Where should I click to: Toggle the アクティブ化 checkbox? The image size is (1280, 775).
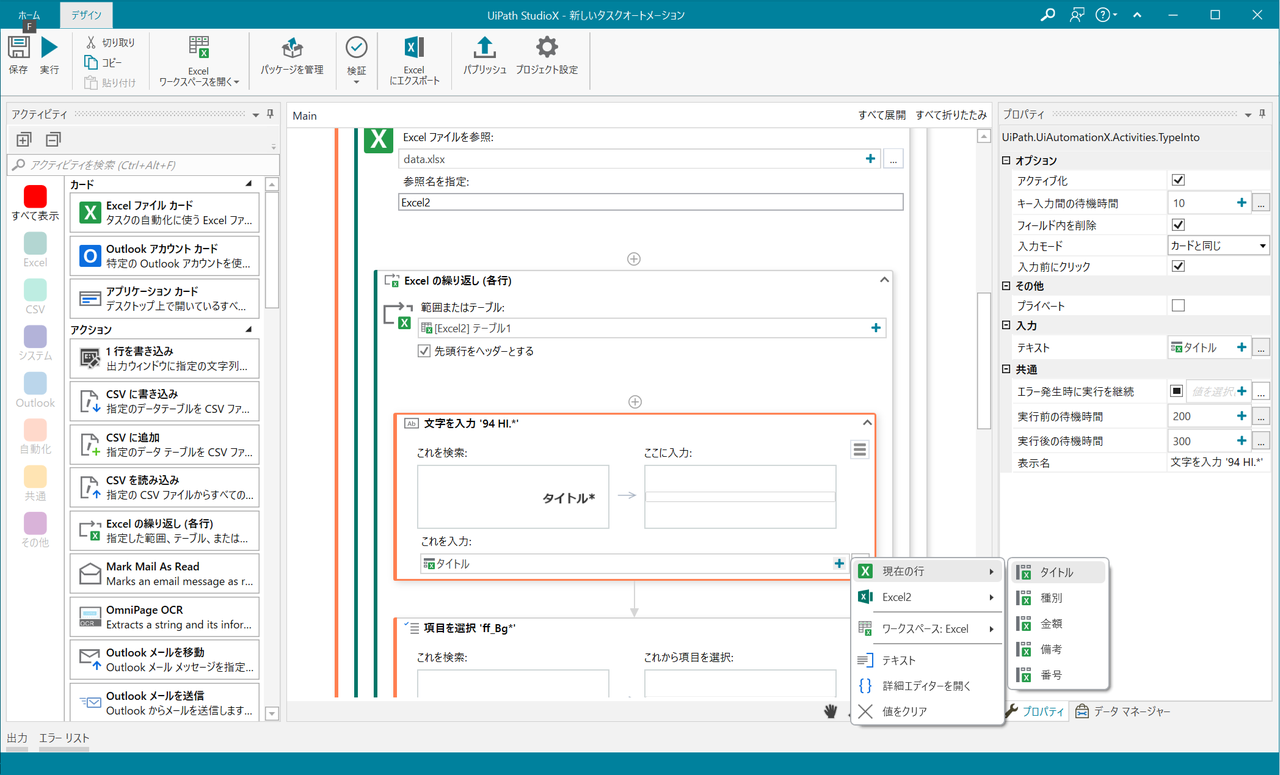[1178, 181]
